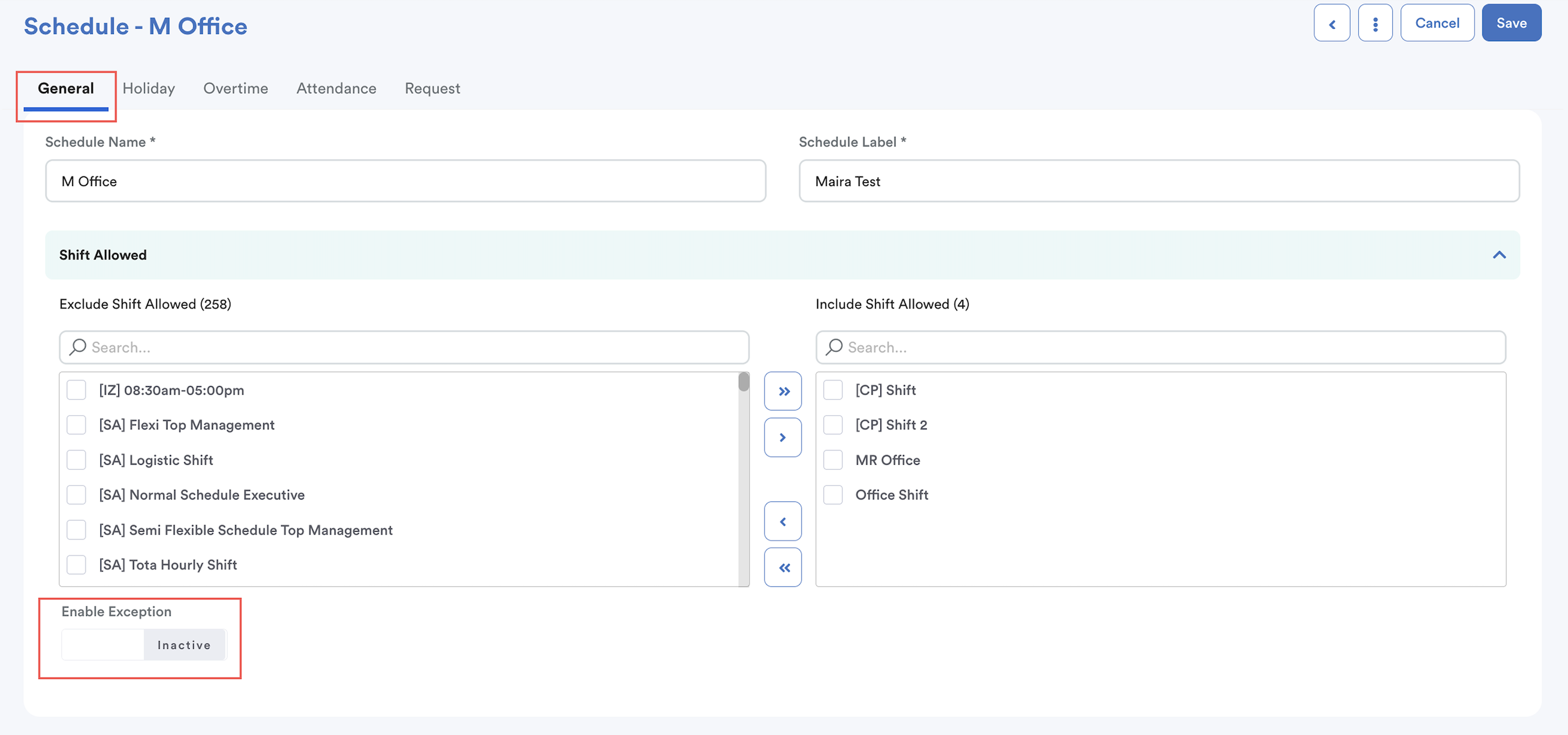Image resolution: width=1568 pixels, height=735 pixels.
Task: Open the Overtime tab
Action: pos(236,89)
